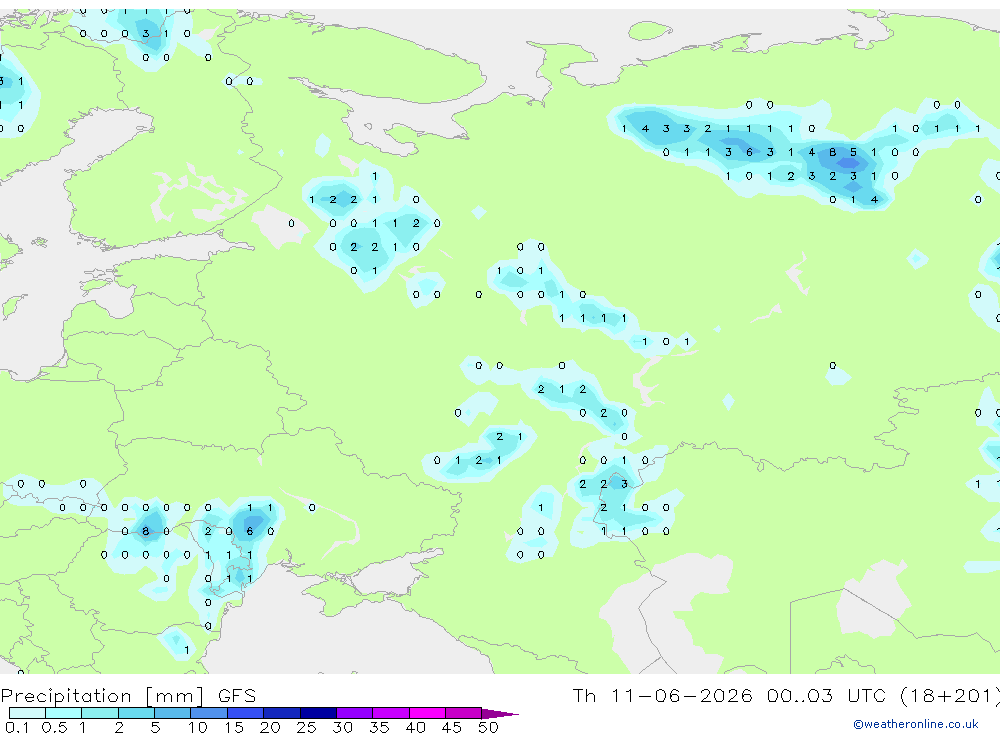Click the forecast date 'Th 11-06-2026'
Screen dimensions: 1000x733
[x=662, y=695]
